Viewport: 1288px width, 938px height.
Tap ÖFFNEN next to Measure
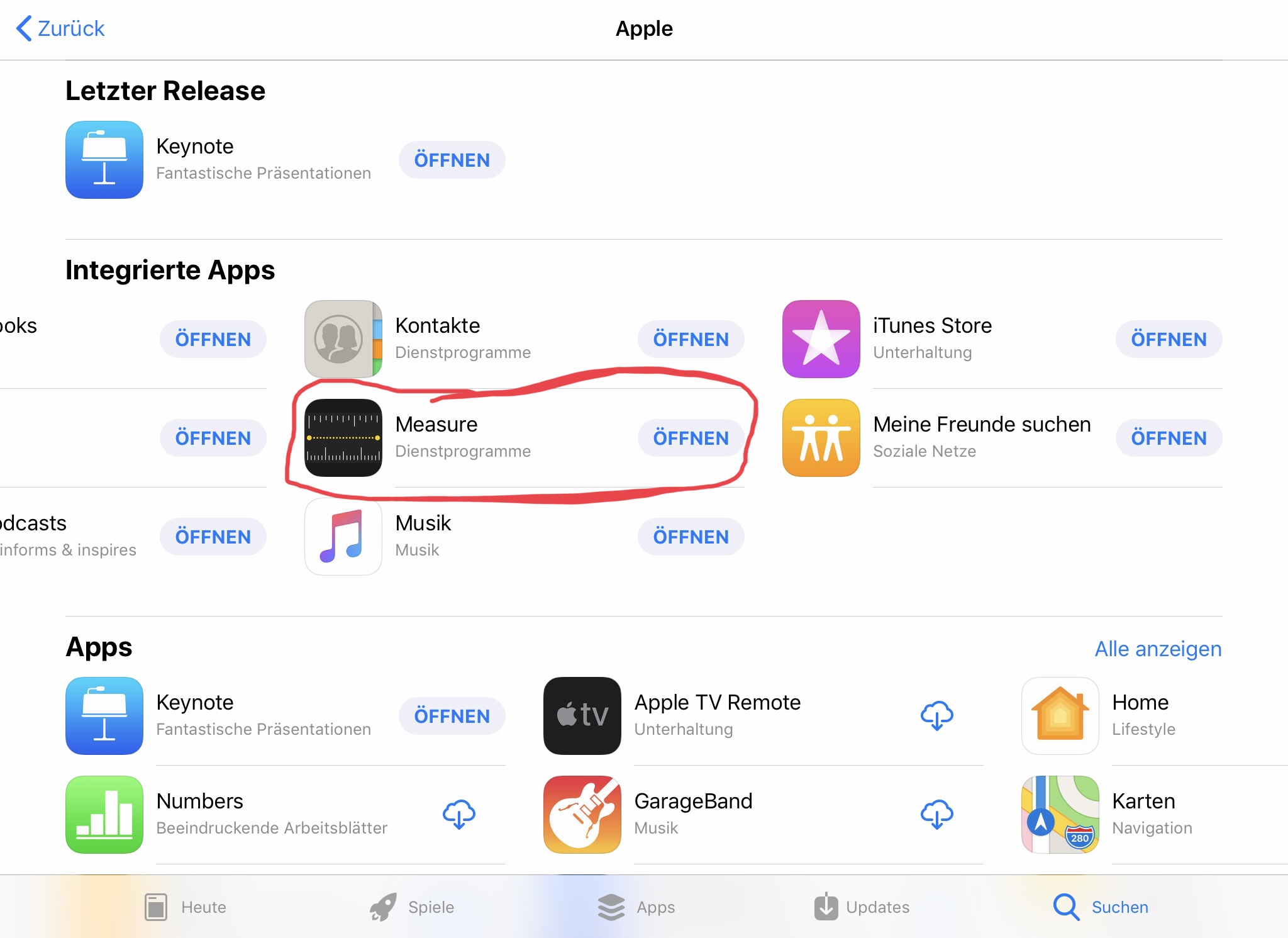click(x=691, y=438)
